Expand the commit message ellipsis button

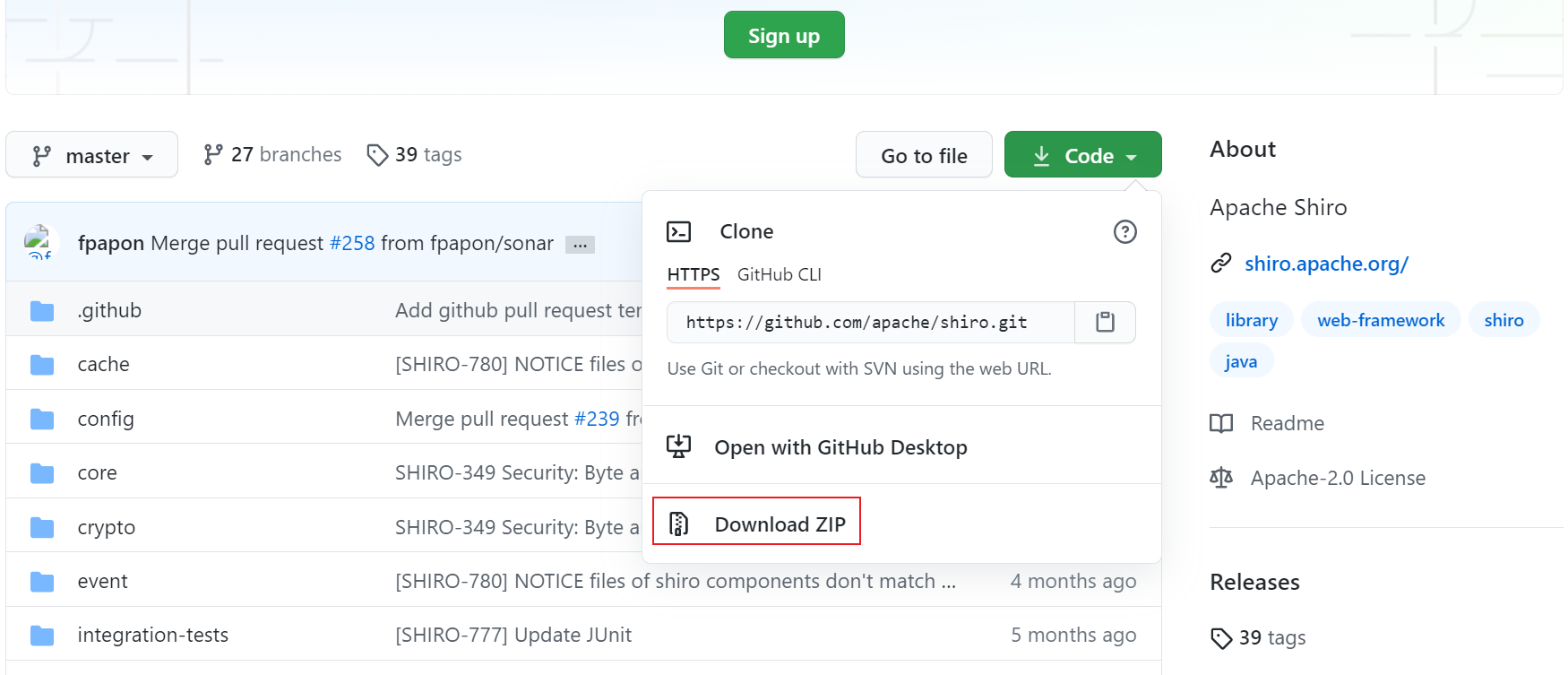click(x=580, y=245)
